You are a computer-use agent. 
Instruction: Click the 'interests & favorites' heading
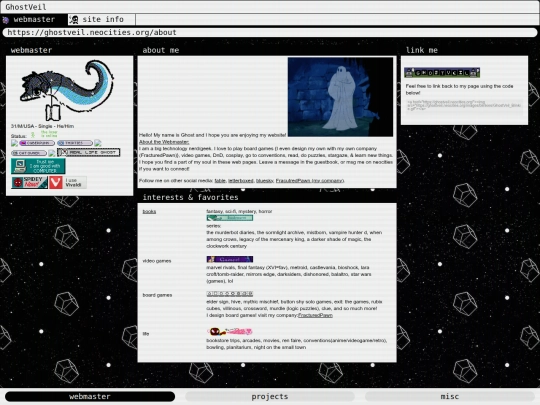(190, 197)
